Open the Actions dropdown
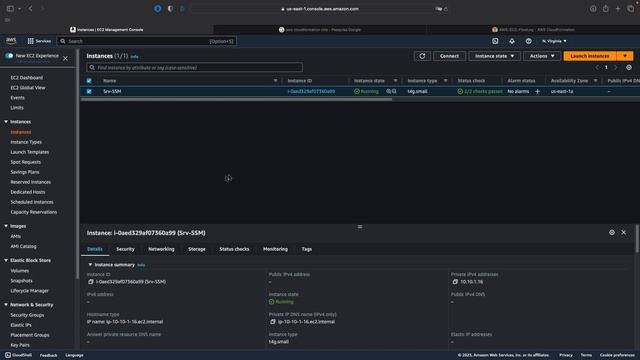 542,56
